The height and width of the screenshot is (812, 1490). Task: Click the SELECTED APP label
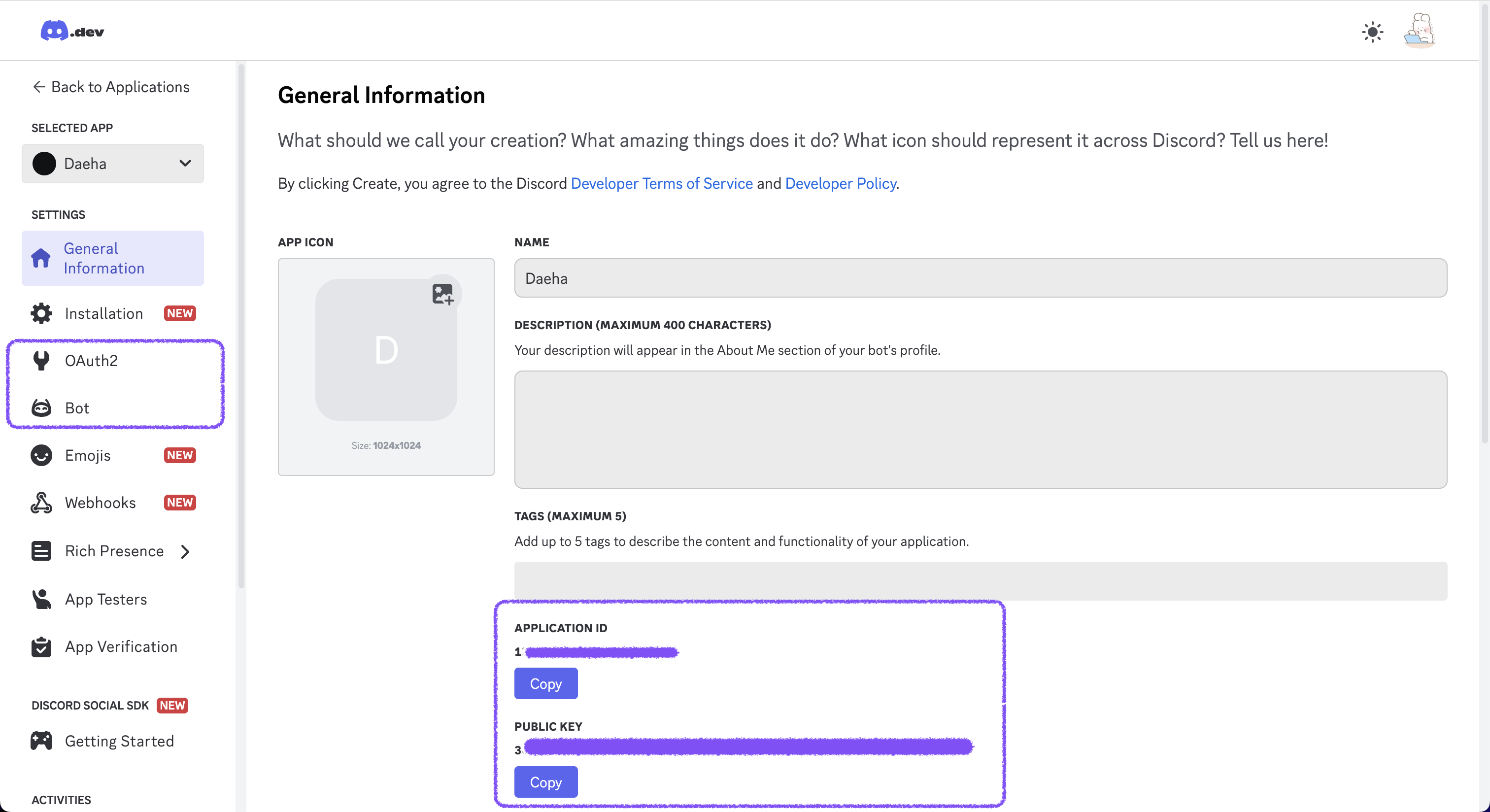[72, 129]
